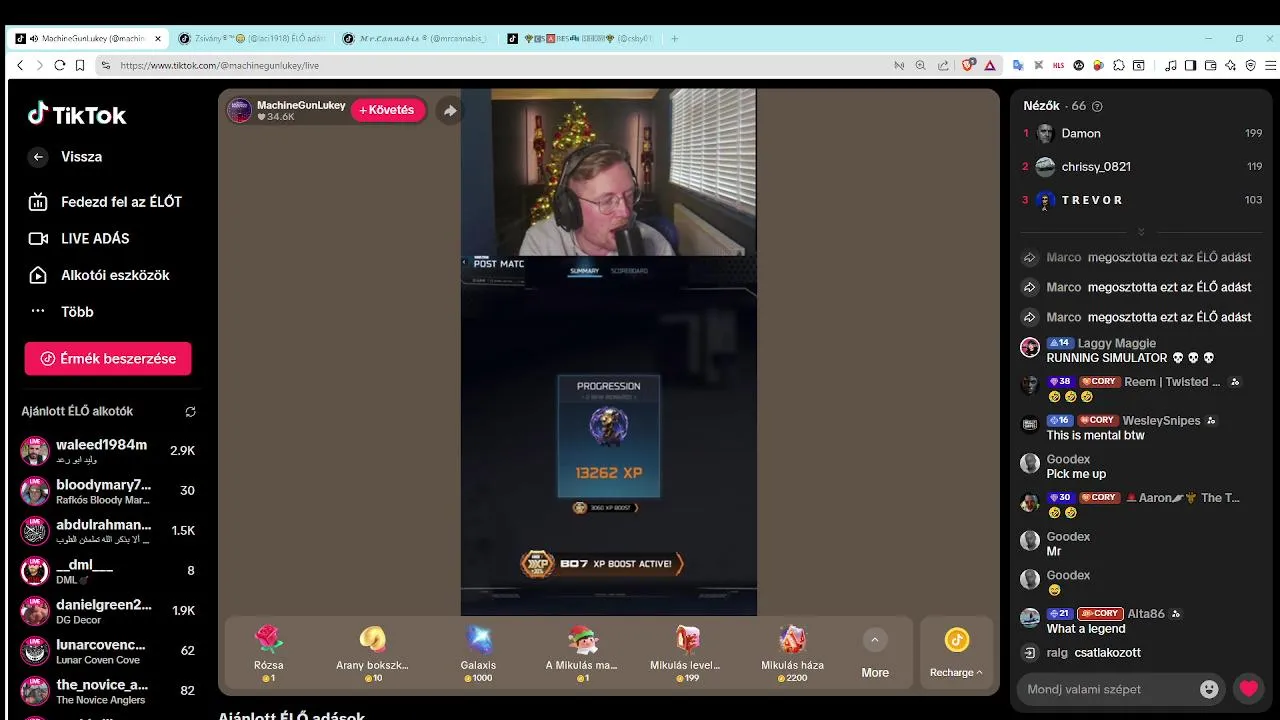Click browser forward button
The height and width of the screenshot is (720, 1280).
39,65
